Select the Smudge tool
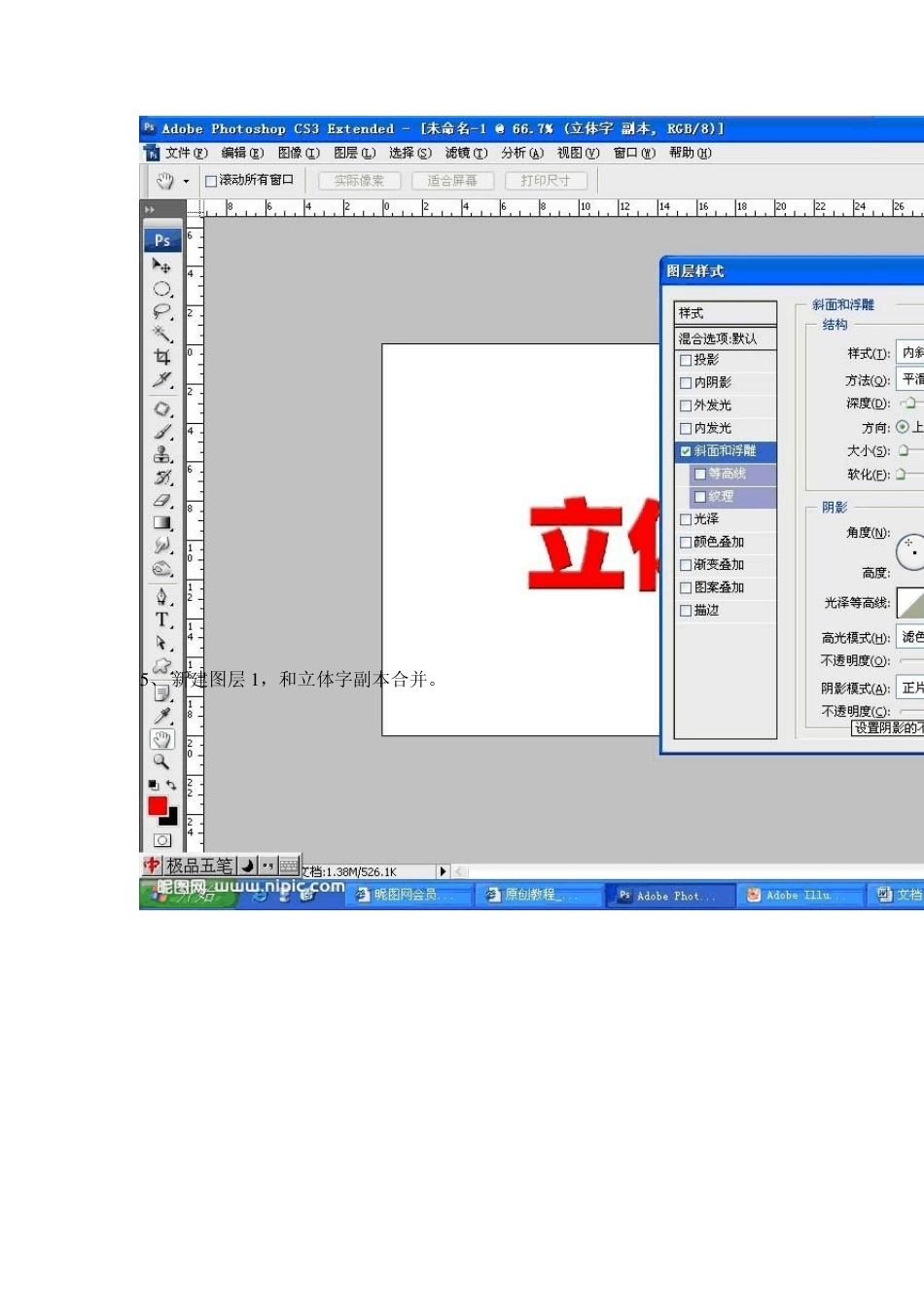The image size is (924, 1307). click(161, 546)
